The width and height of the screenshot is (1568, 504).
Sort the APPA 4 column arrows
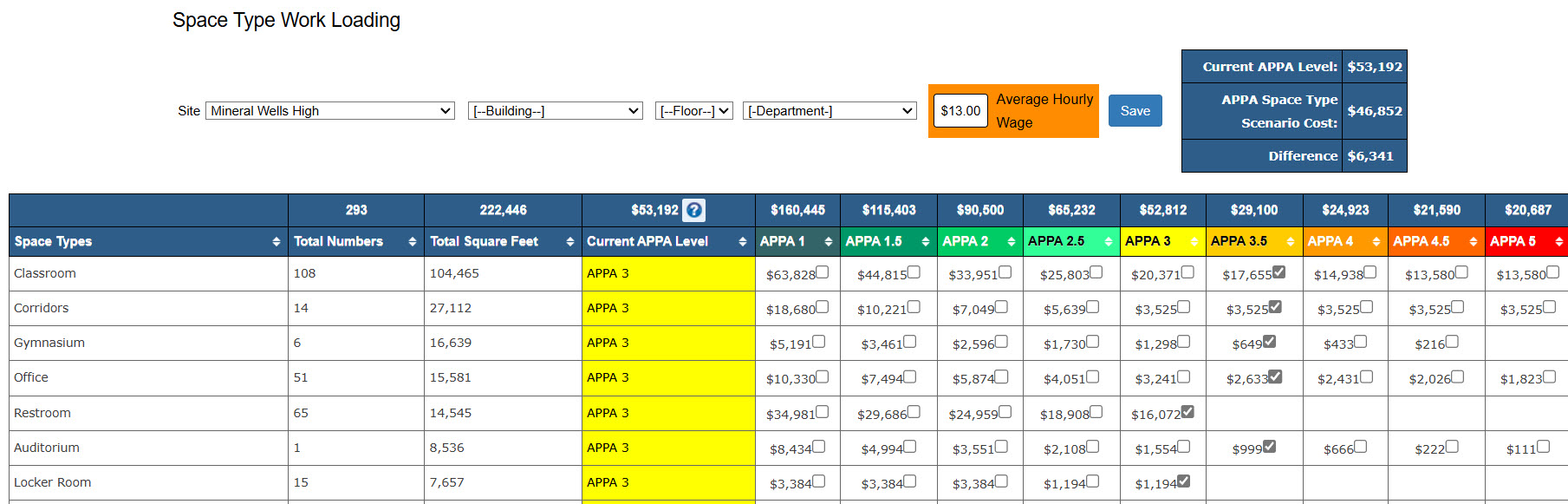[1376, 242]
